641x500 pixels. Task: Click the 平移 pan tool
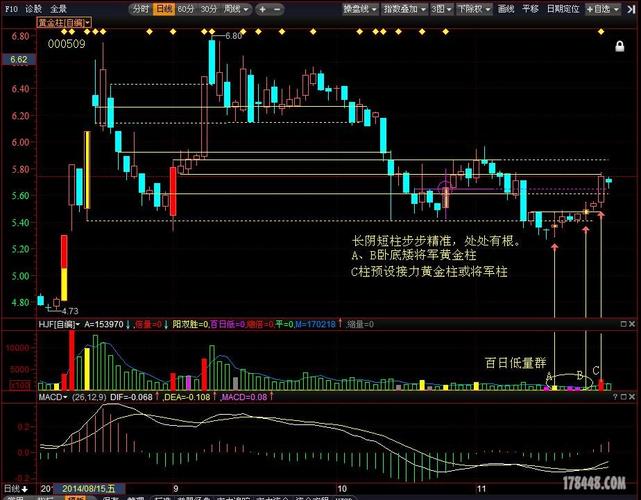[x=531, y=9]
